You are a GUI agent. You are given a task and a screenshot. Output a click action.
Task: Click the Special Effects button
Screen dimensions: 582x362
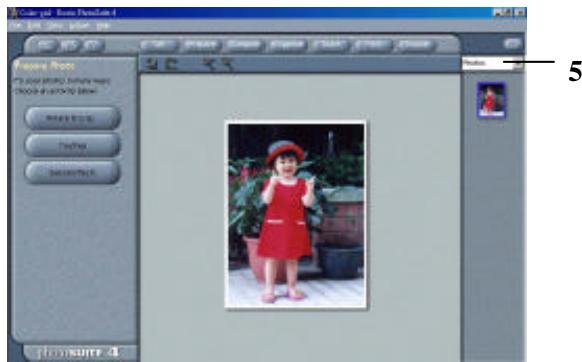point(73,173)
